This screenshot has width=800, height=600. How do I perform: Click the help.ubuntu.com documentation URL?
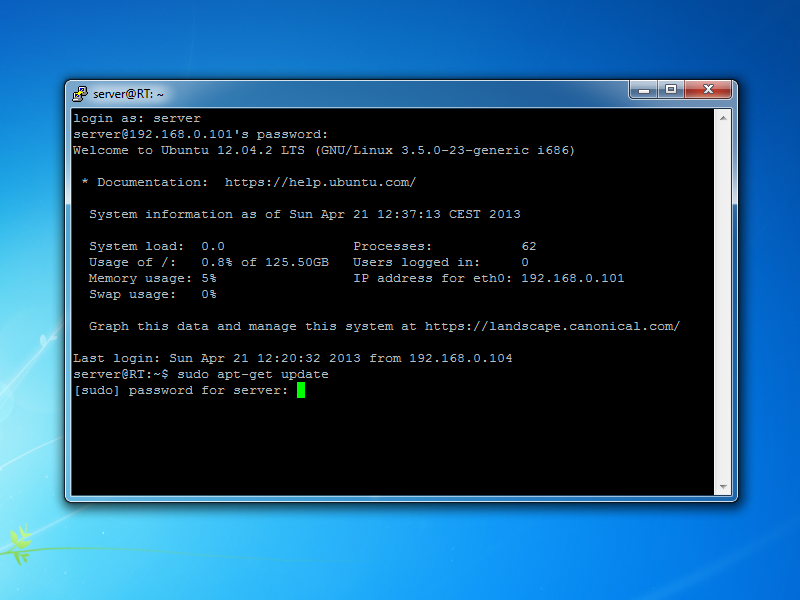(320, 182)
